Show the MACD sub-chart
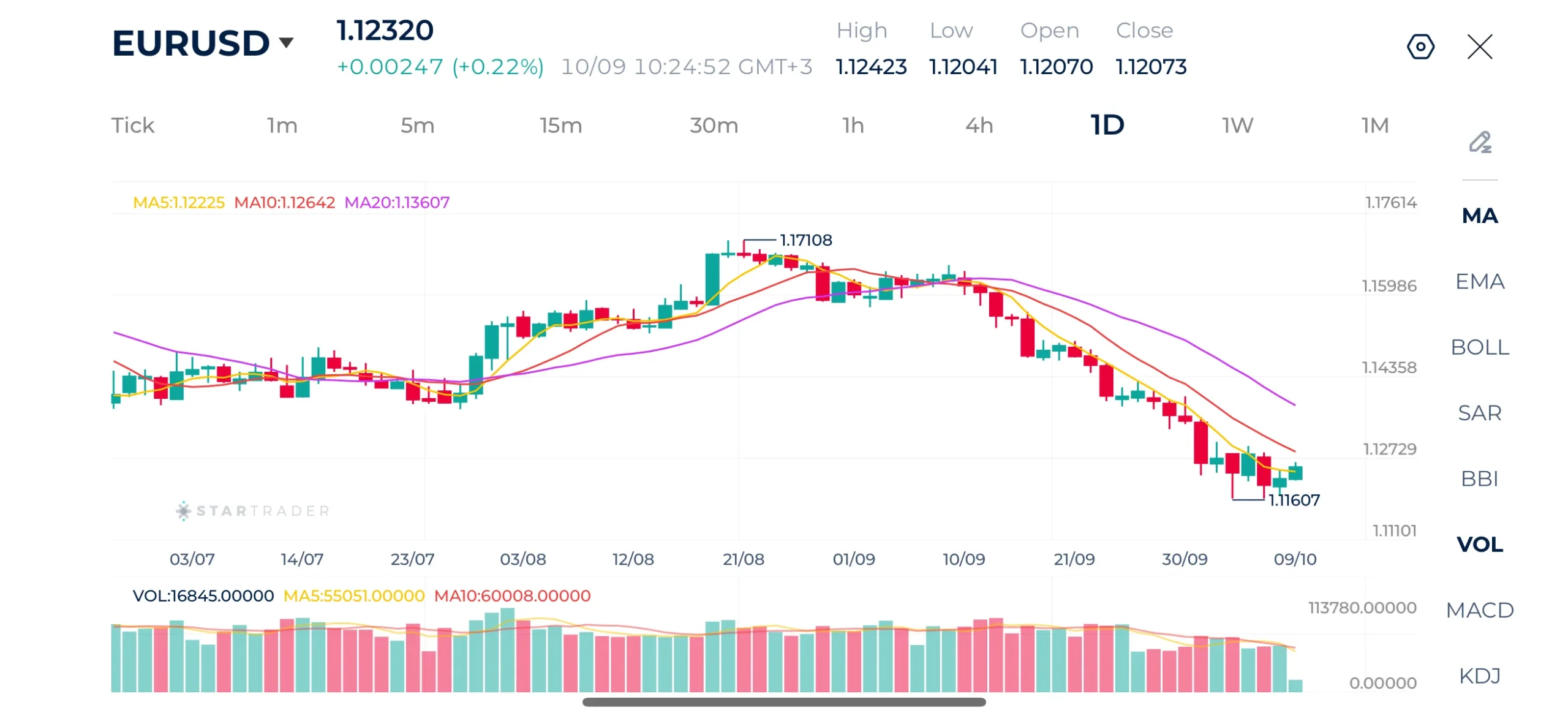Viewport: 1568px width, 721px height. tap(1479, 610)
